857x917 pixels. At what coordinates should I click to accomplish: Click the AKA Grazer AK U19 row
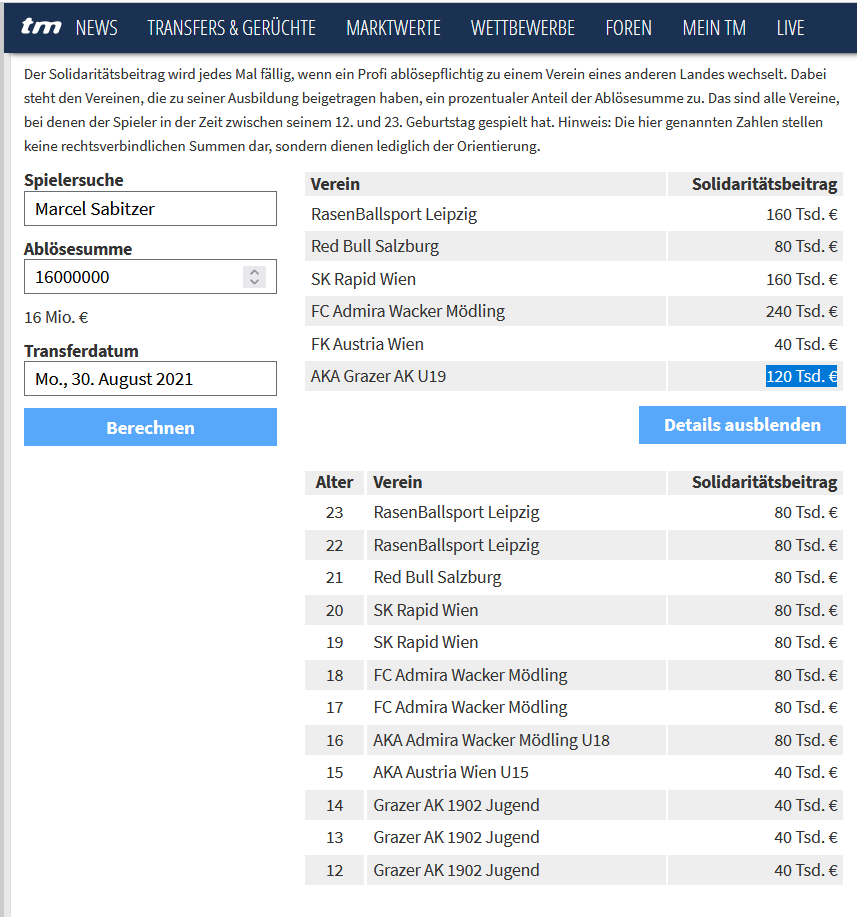click(574, 376)
